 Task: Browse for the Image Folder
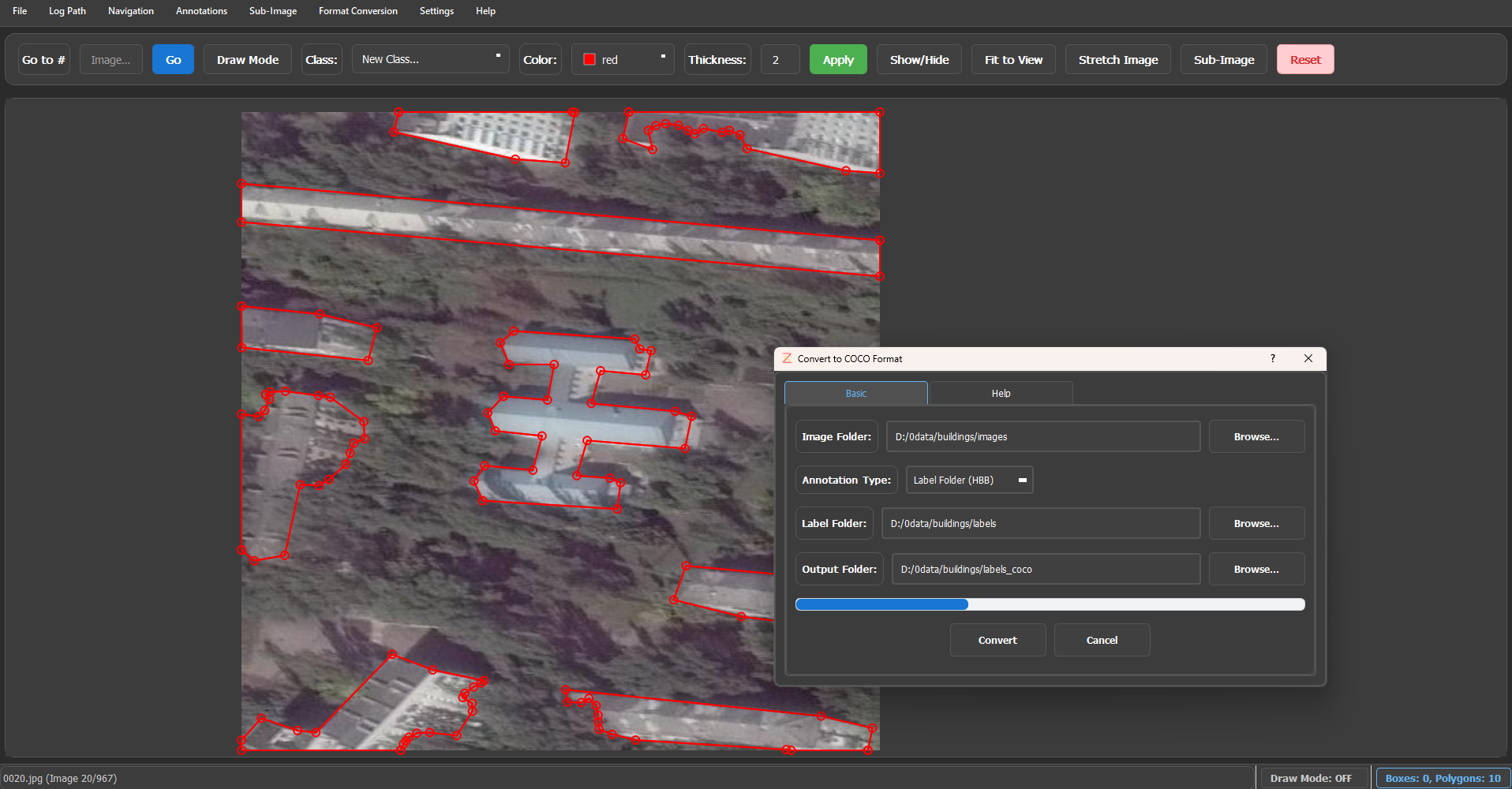tap(1256, 436)
